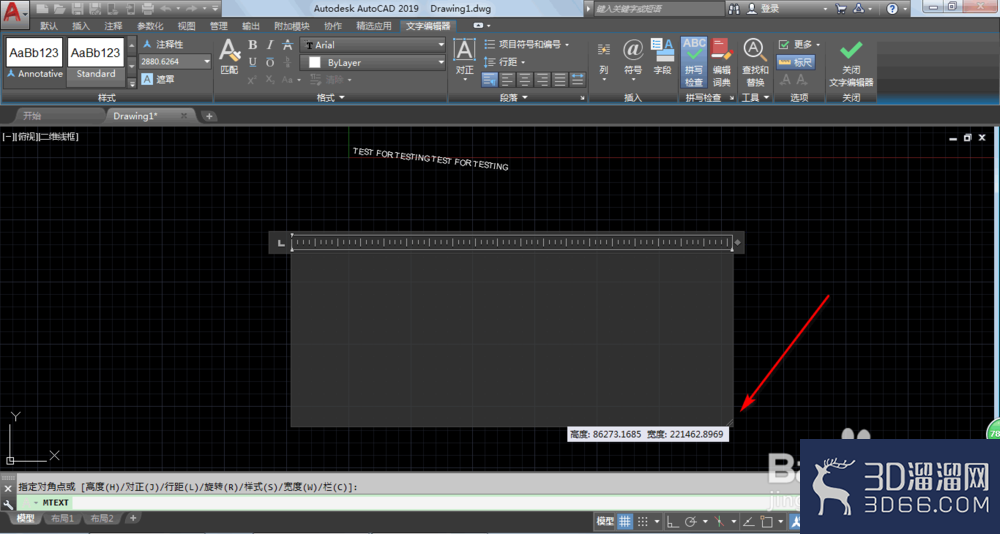Switch to the Manage (管理) ribbon tab

click(x=219, y=26)
